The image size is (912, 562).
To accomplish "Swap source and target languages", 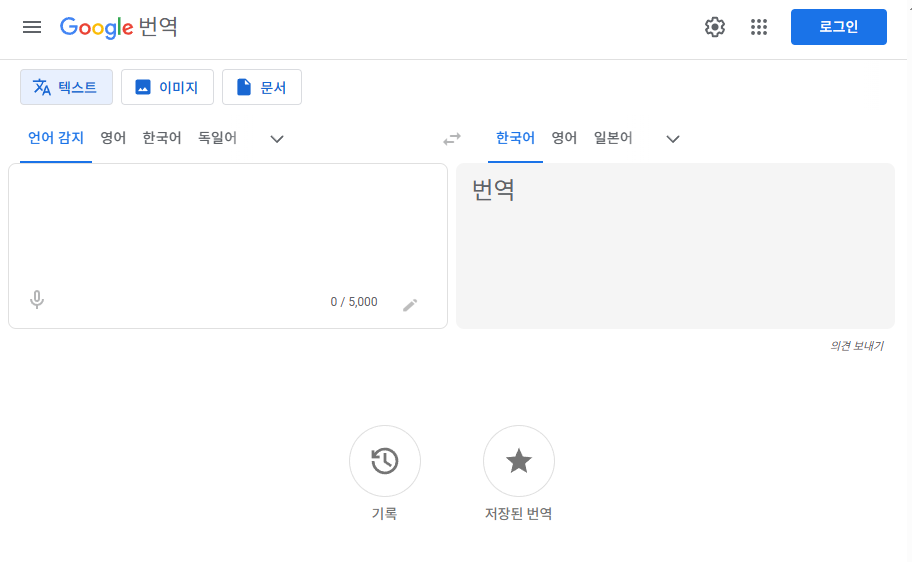I will [x=452, y=138].
